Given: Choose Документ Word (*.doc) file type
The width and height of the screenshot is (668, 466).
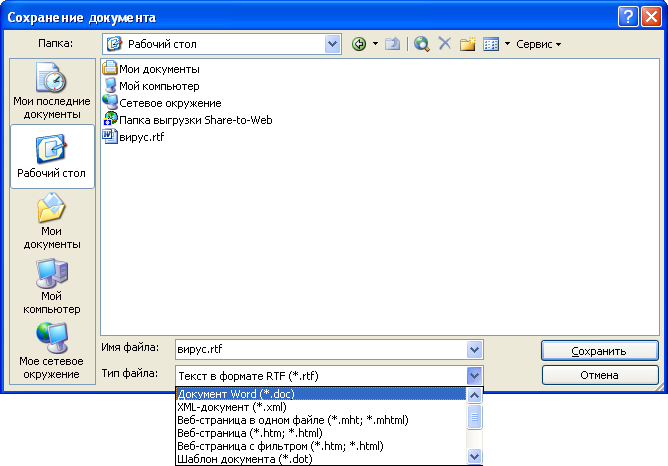Looking at the screenshot, I should [321, 394].
